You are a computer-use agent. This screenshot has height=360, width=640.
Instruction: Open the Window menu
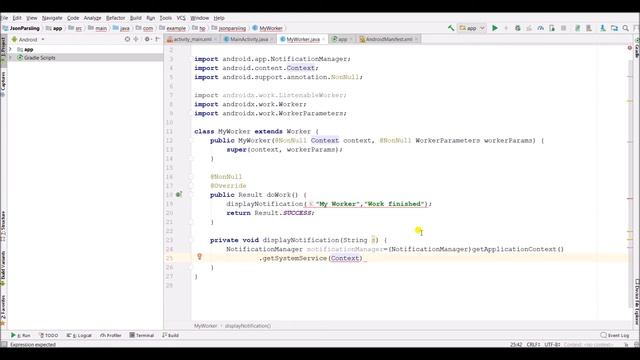[x=200, y=18]
